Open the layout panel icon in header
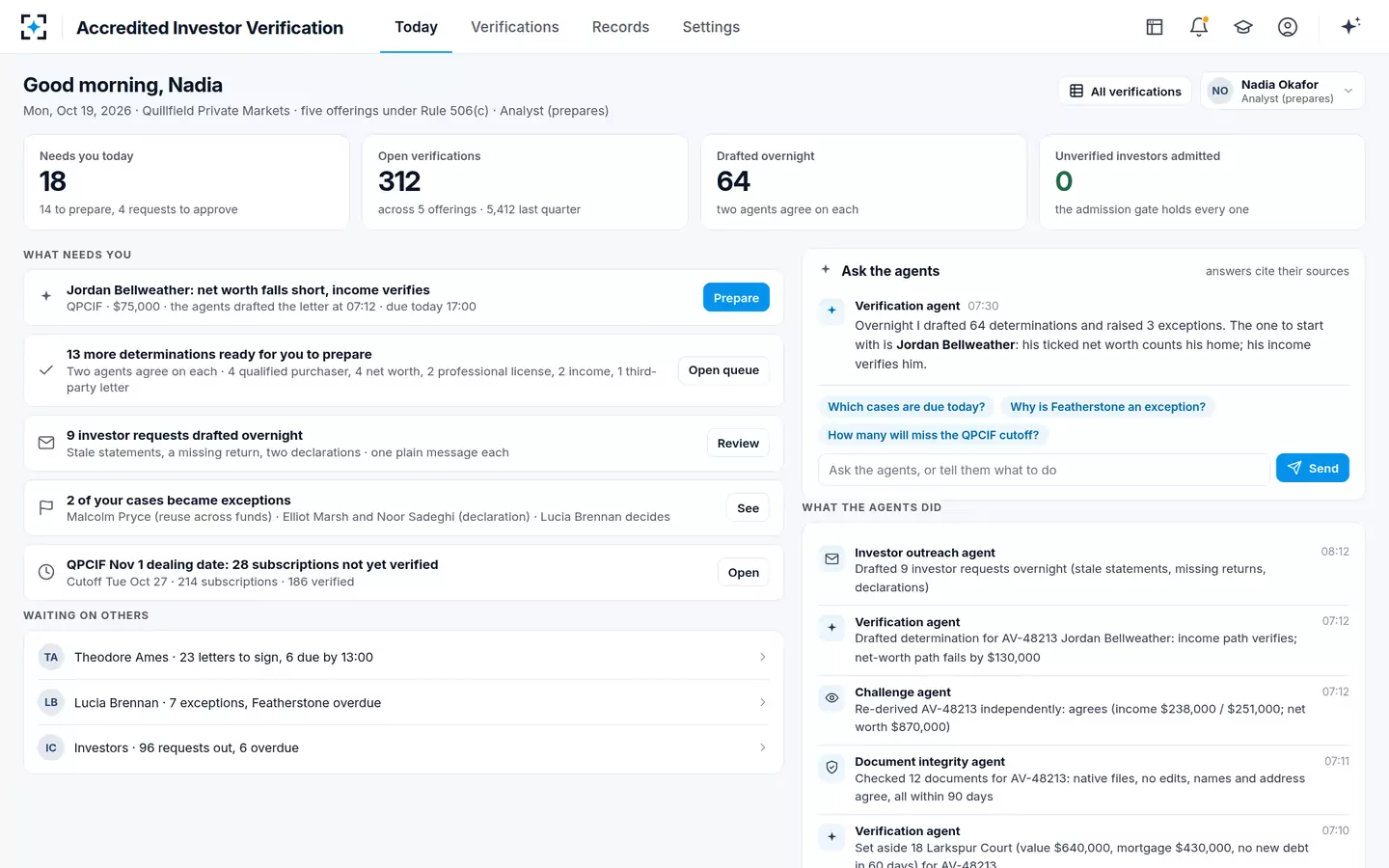Viewport: 1389px width, 868px height. [1155, 27]
